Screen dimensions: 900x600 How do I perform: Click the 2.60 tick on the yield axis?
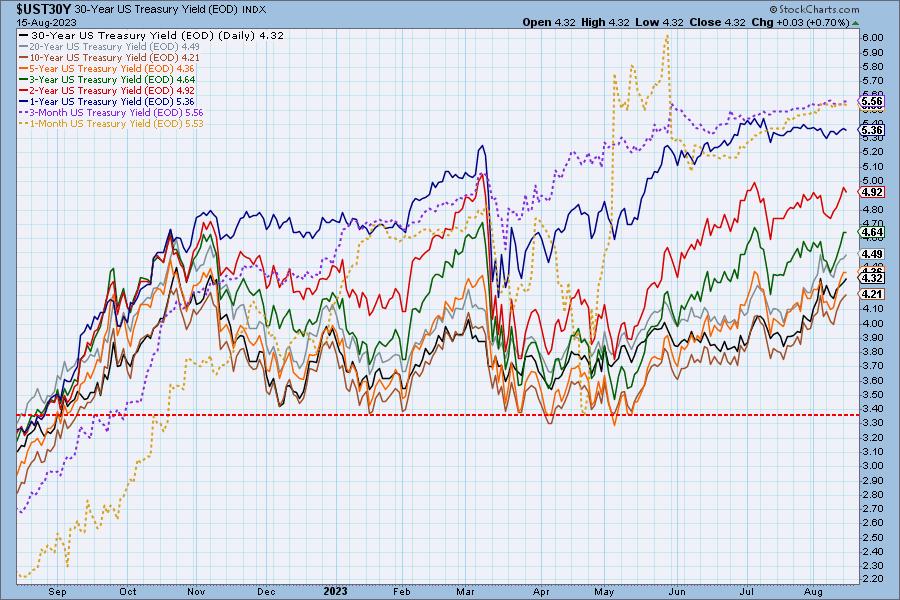pos(873,522)
